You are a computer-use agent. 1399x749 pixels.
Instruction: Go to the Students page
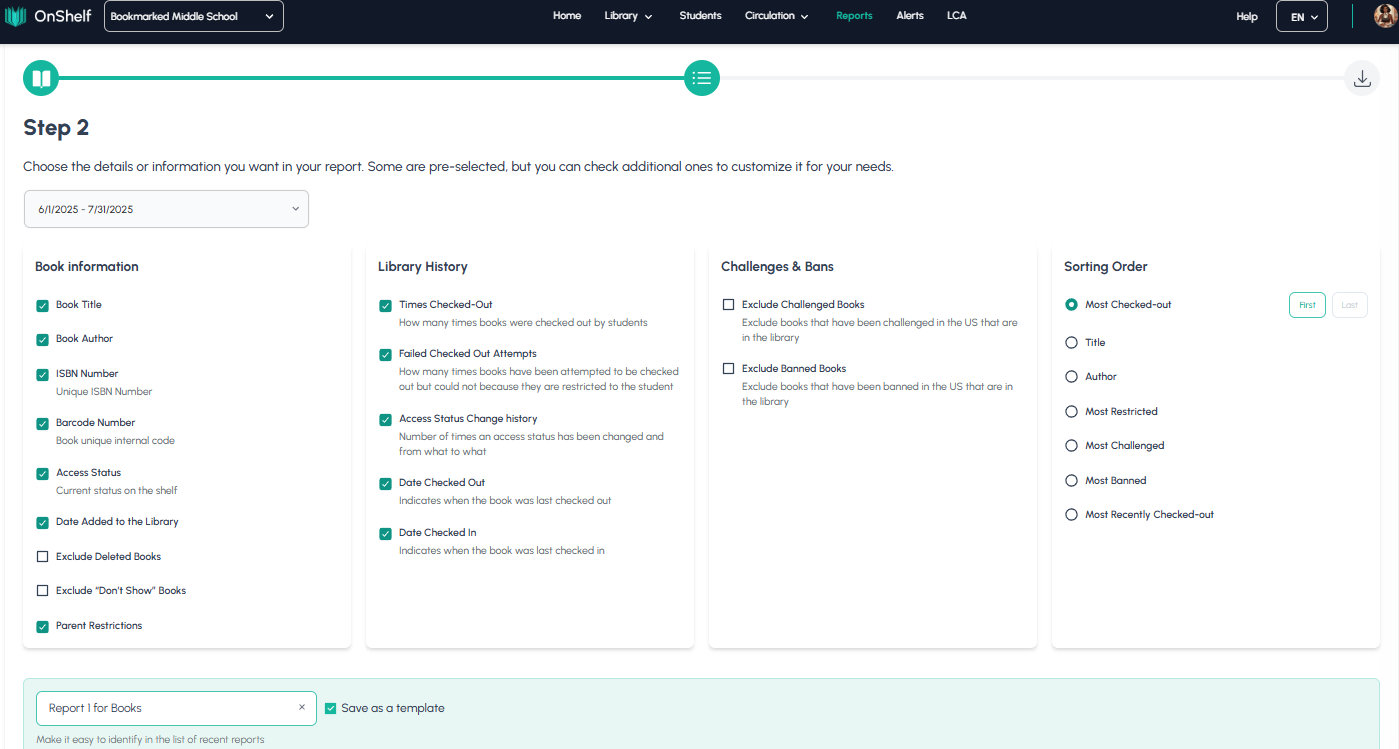pos(700,16)
